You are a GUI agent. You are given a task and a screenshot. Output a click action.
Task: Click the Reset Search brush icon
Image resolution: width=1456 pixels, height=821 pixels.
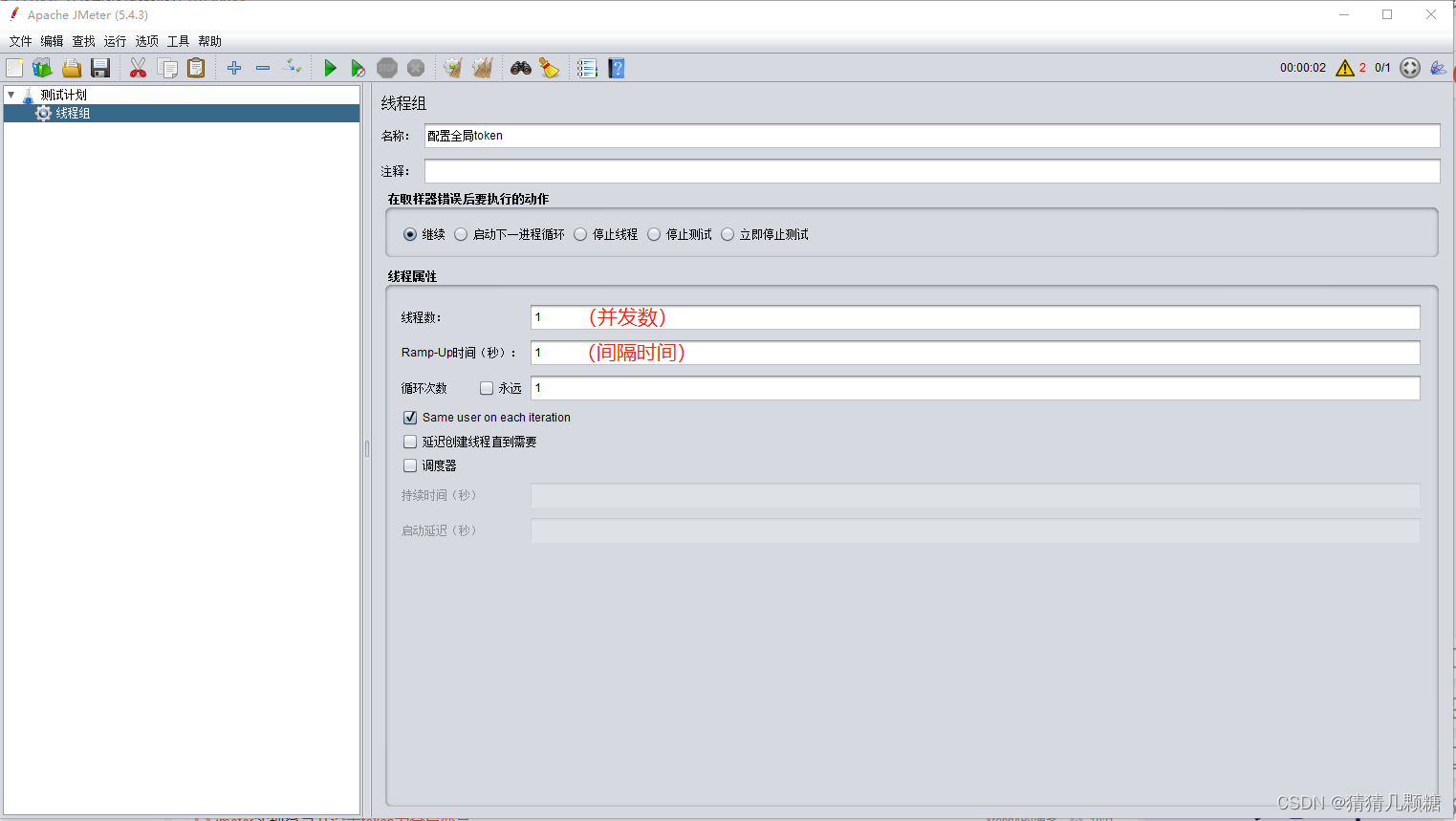point(549,68)
